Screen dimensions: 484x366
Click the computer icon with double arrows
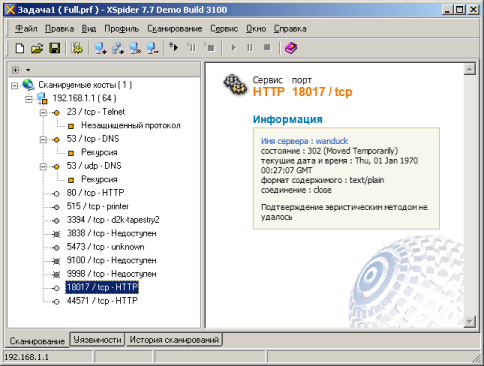(135, 48)
